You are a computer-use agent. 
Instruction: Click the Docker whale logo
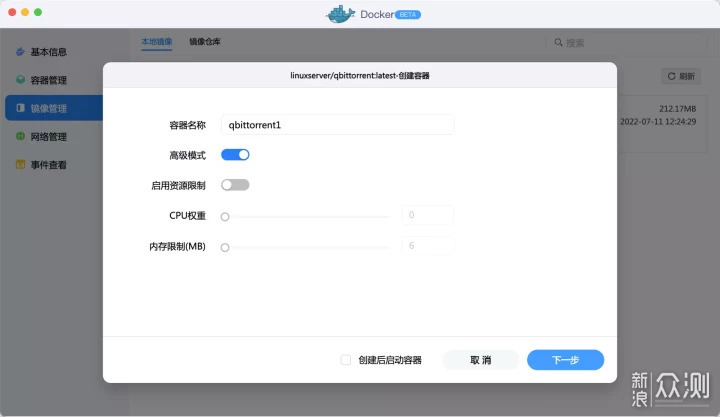point(341,14)
